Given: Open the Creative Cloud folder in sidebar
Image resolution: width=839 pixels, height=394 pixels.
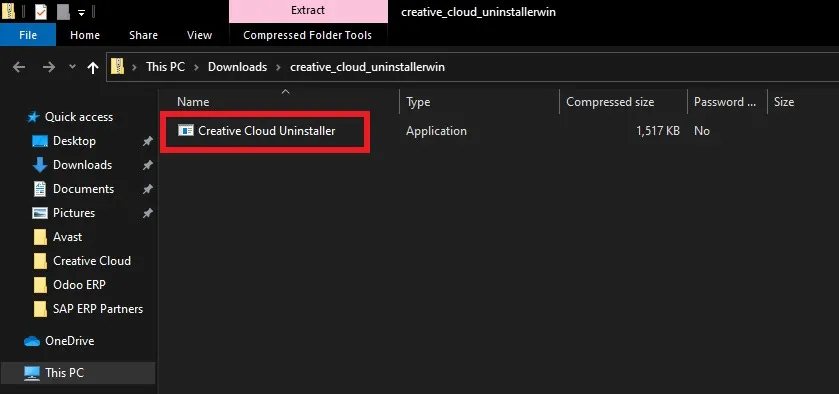Looking at the screenshot, I should click(x=92, y=261).
